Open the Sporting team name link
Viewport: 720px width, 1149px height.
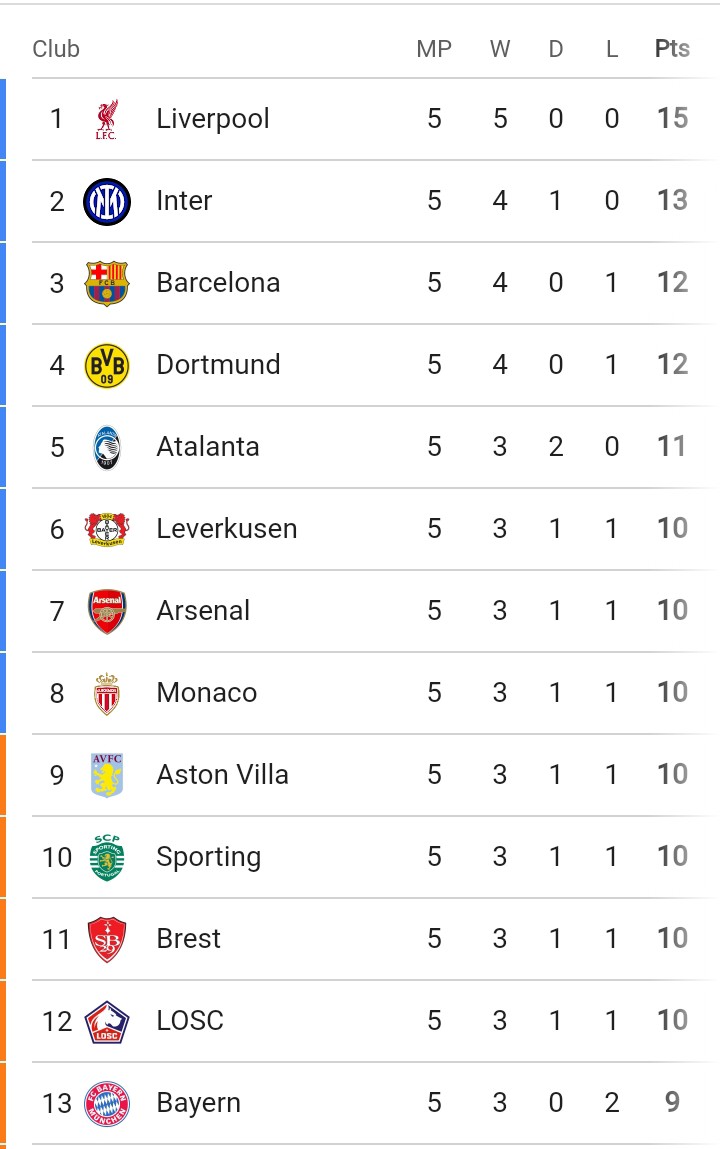(x=209, y=857)
